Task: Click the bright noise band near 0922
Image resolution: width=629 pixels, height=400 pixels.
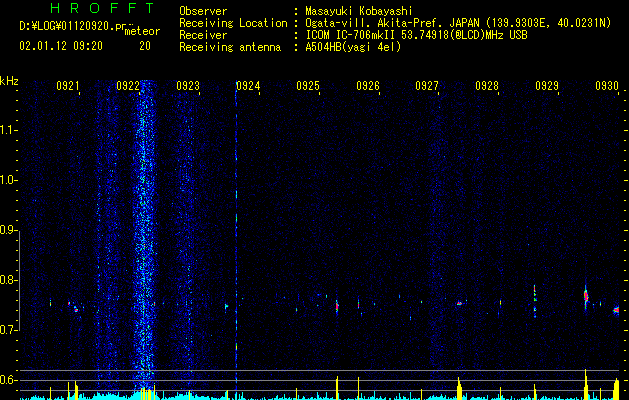Action: click(x=144, y=233)
